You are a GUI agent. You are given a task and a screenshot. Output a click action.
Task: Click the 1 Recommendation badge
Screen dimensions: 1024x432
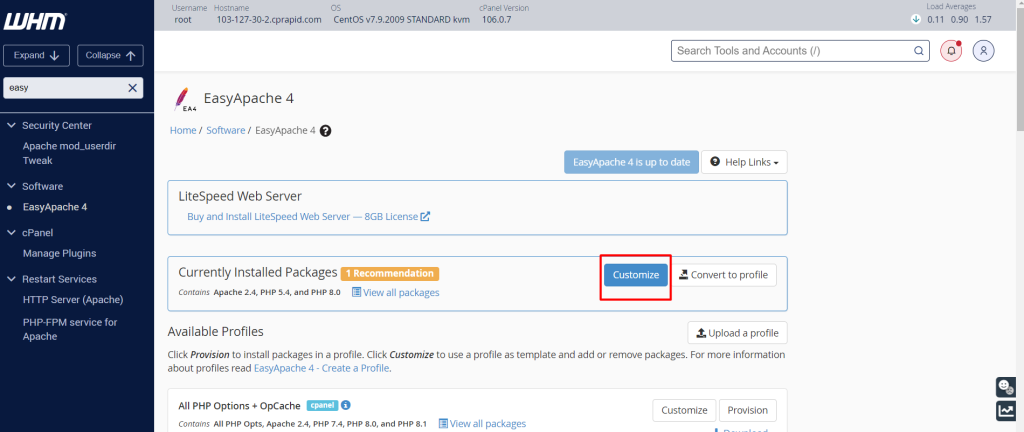point(390,273)
